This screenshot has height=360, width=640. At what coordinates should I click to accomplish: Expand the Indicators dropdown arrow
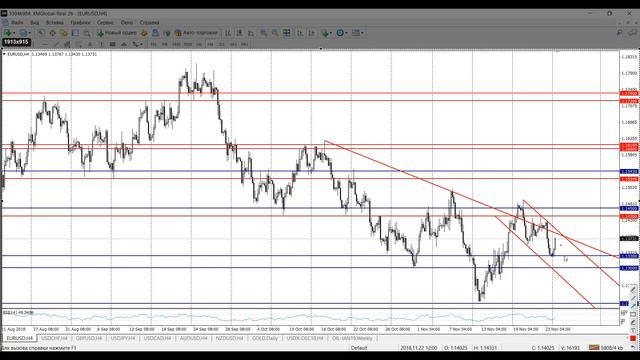click(331, 33)
